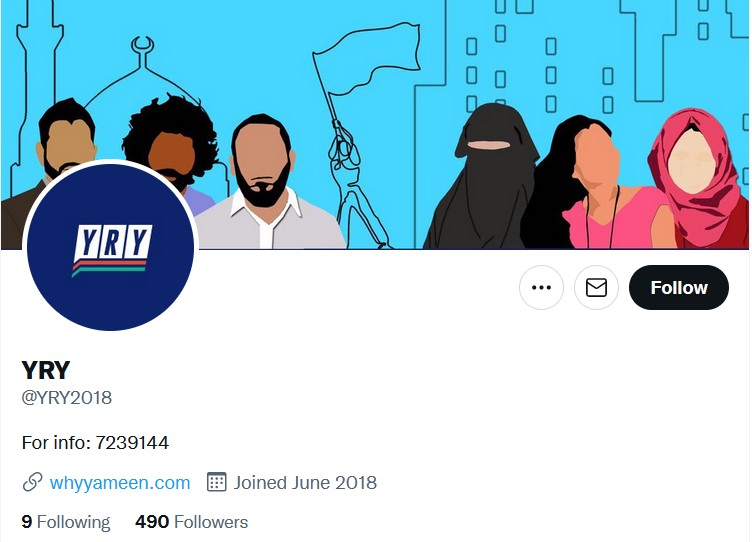Open the whyyameen.com website link
This screenshot has width=752, height=542.
pos(120,483)
